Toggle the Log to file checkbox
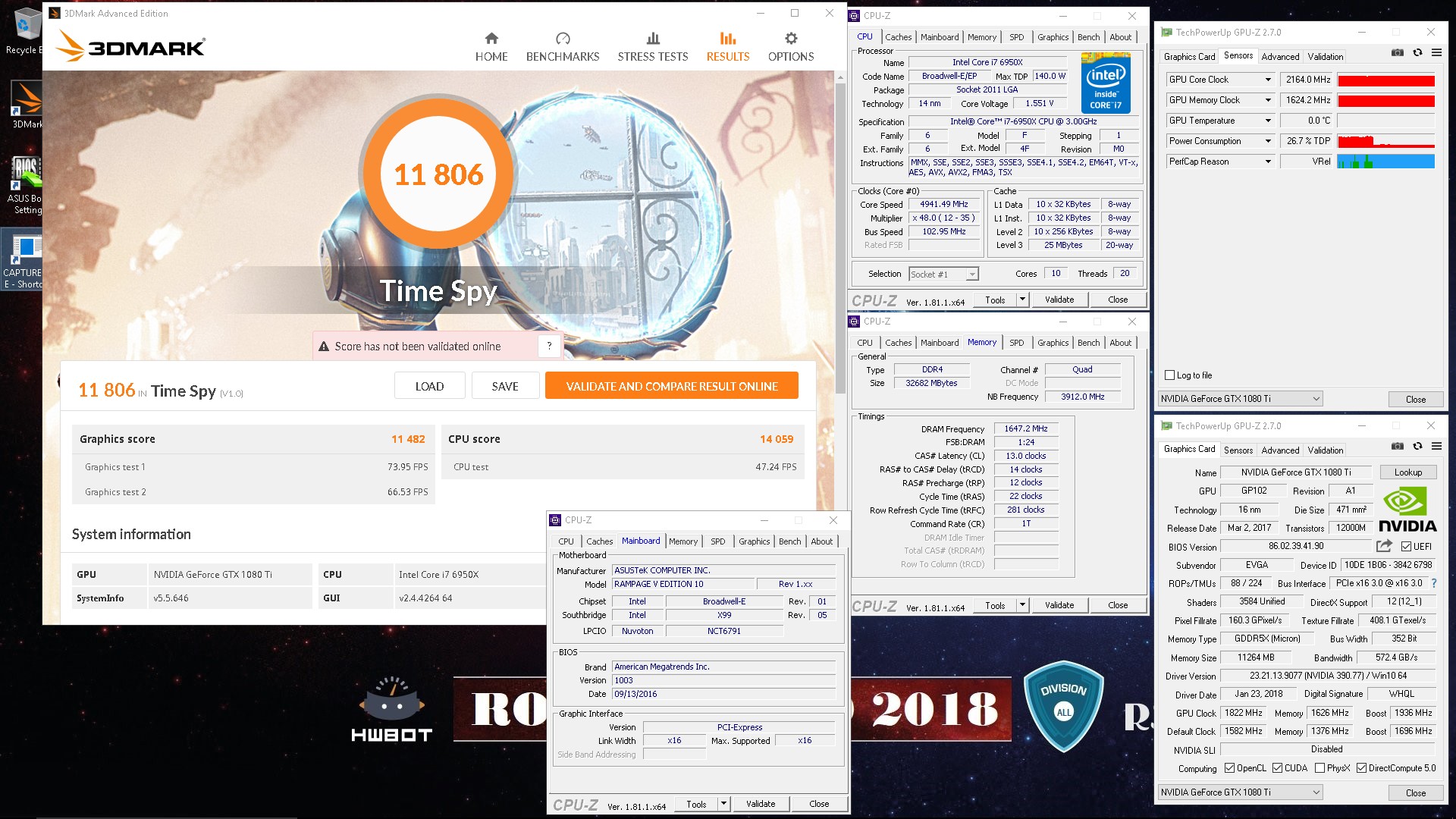1456x819 pixels. tap(1169, 375)
